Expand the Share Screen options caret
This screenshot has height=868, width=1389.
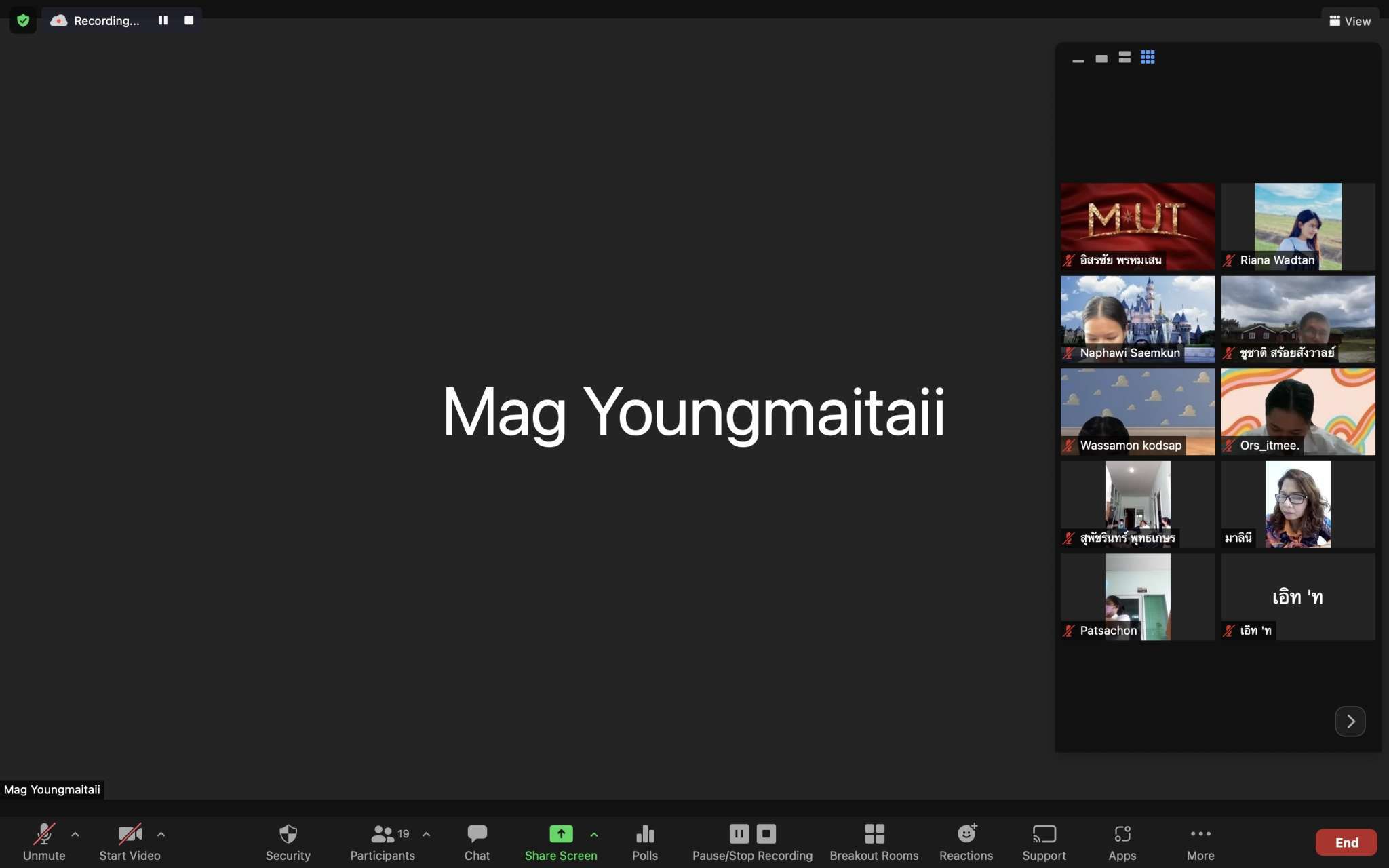point(594,834)
